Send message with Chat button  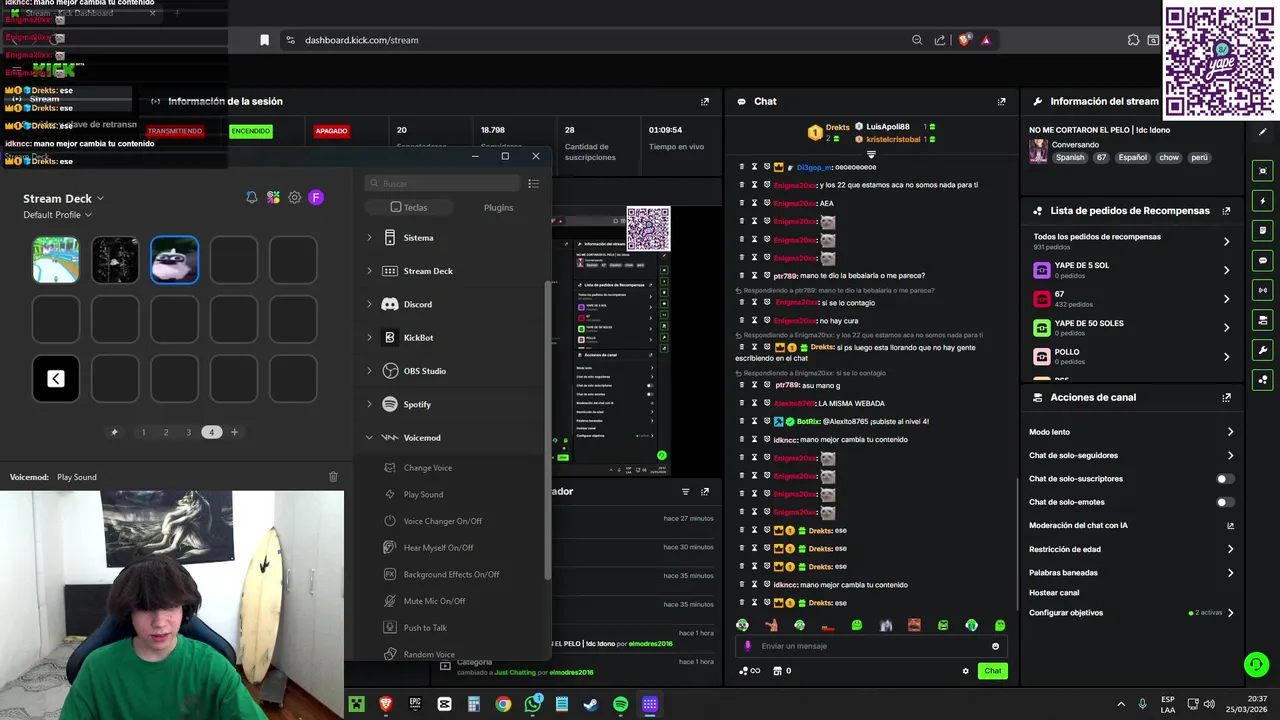tap(993, 671)
